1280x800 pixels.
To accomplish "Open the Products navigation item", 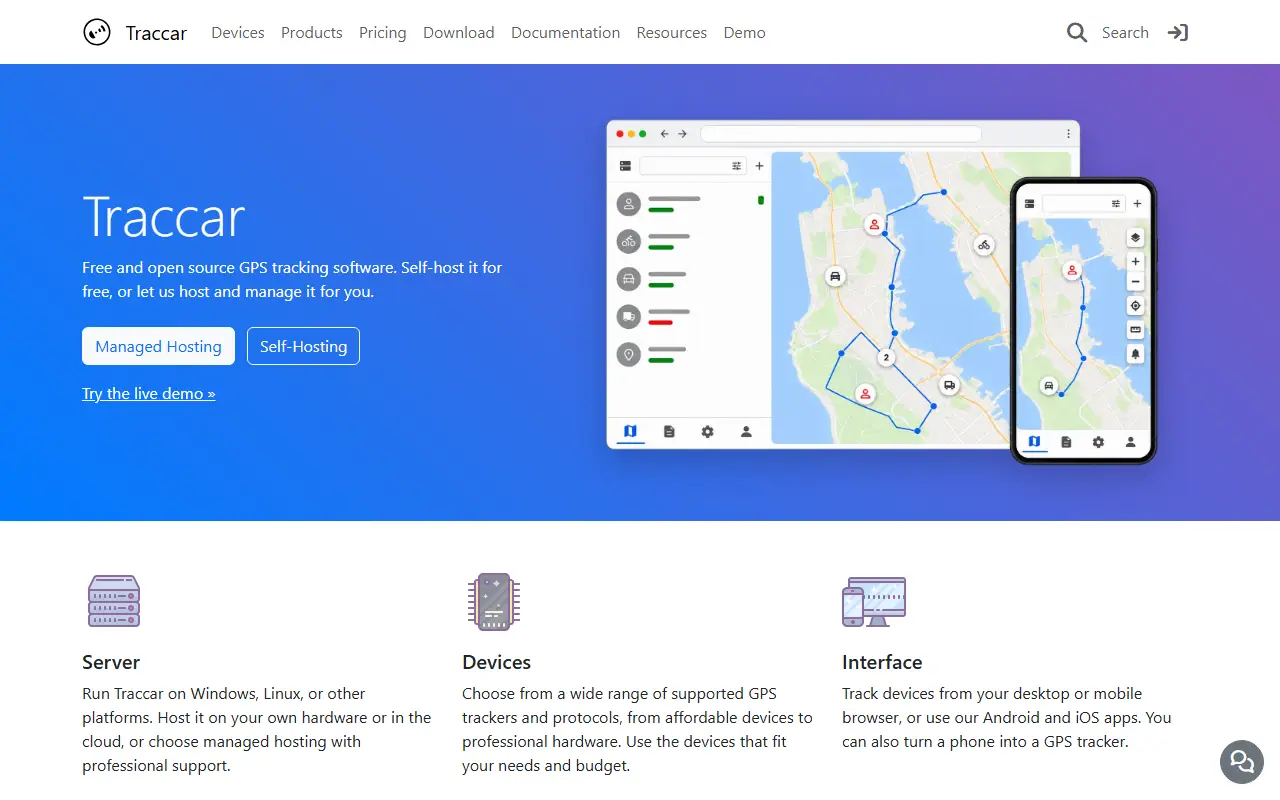I will point(312,33).
